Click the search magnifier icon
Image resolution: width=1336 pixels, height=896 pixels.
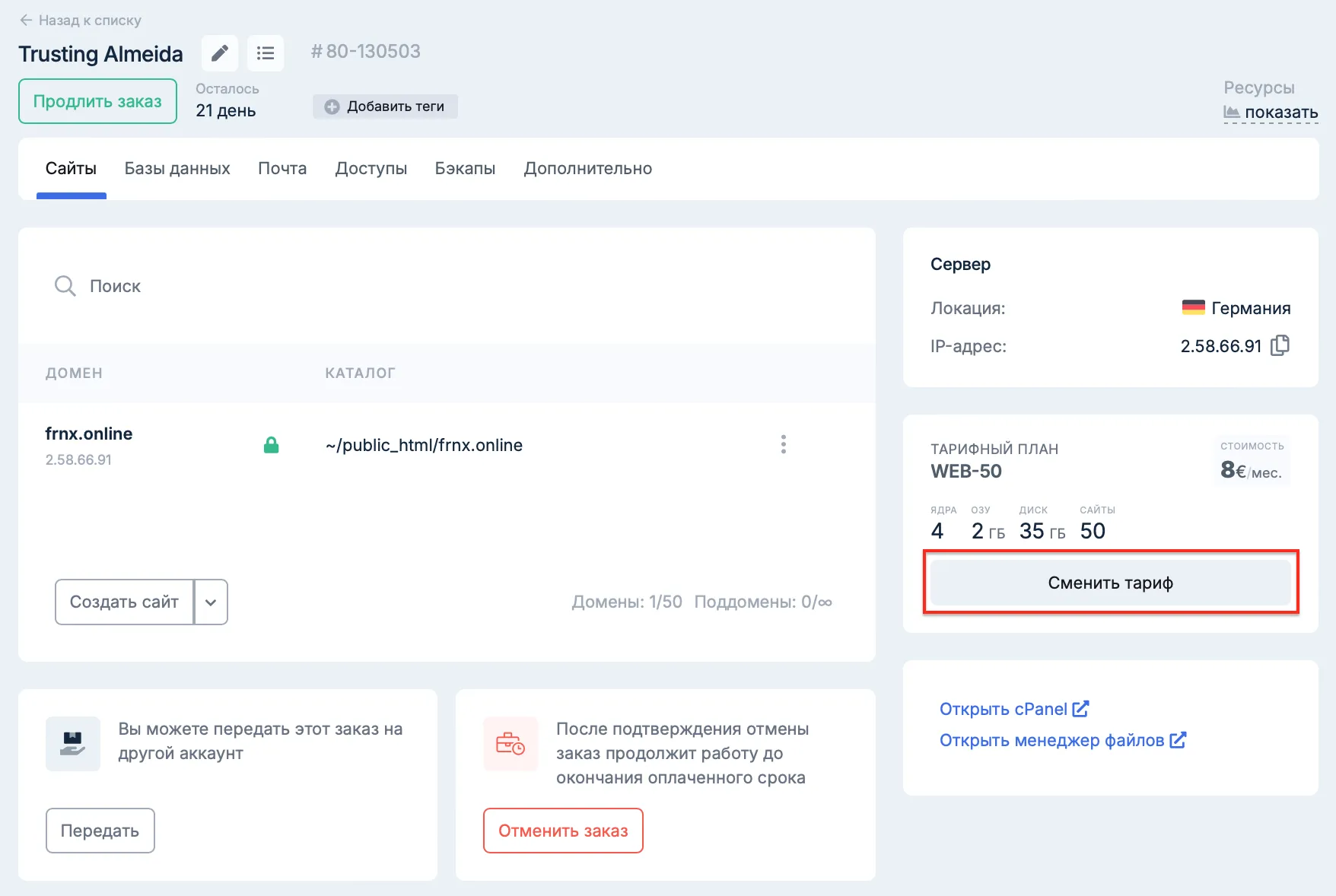coord(65,286)
